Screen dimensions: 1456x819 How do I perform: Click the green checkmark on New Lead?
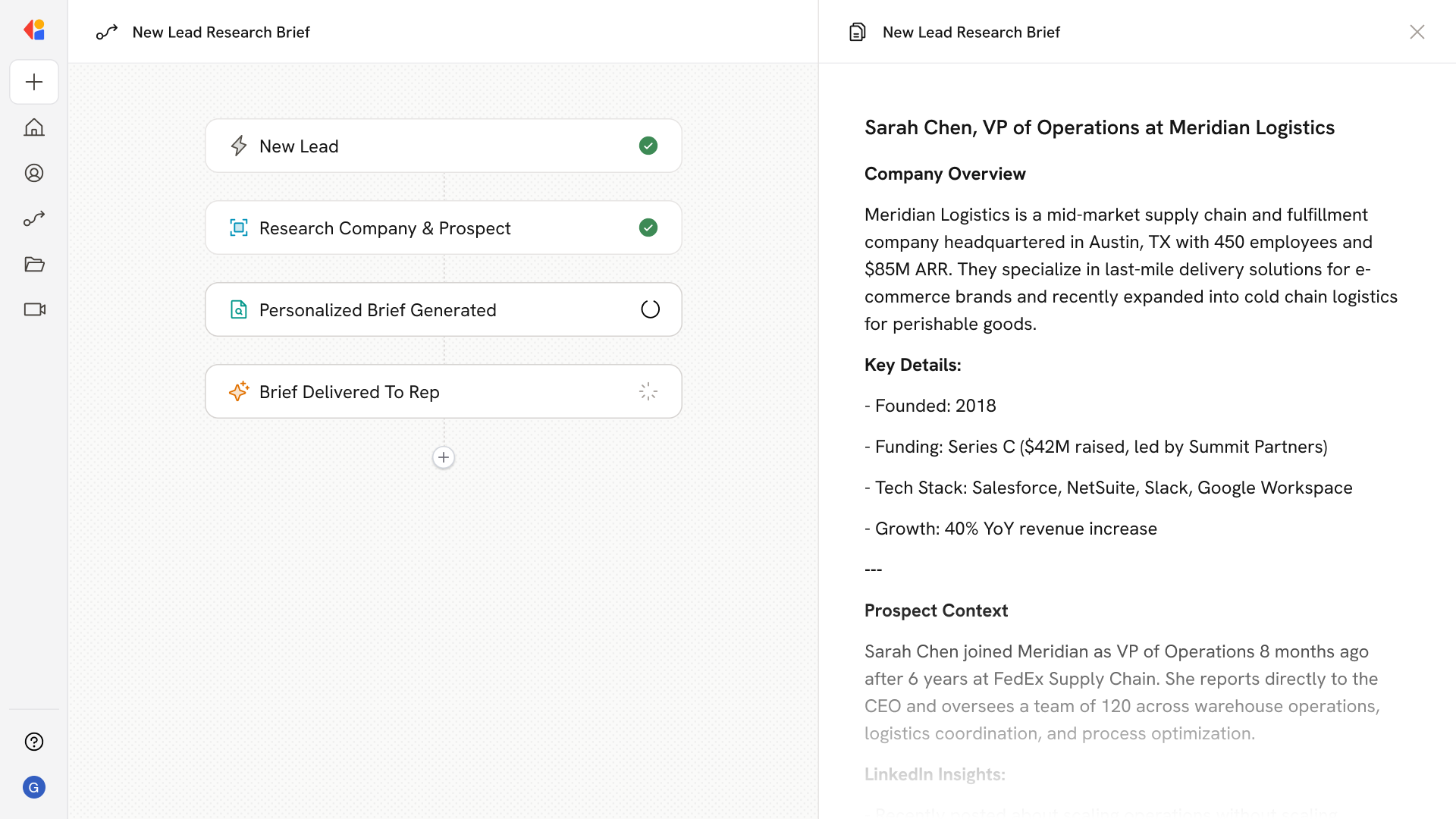(648, 146)
